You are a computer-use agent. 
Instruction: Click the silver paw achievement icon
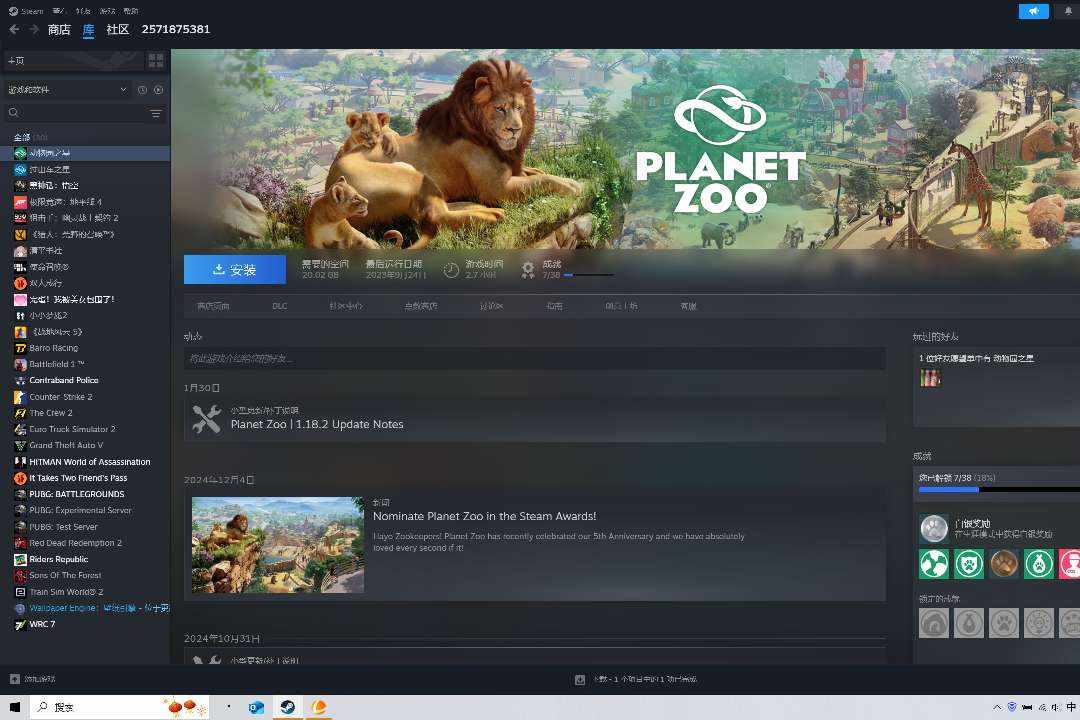[934, 529]
